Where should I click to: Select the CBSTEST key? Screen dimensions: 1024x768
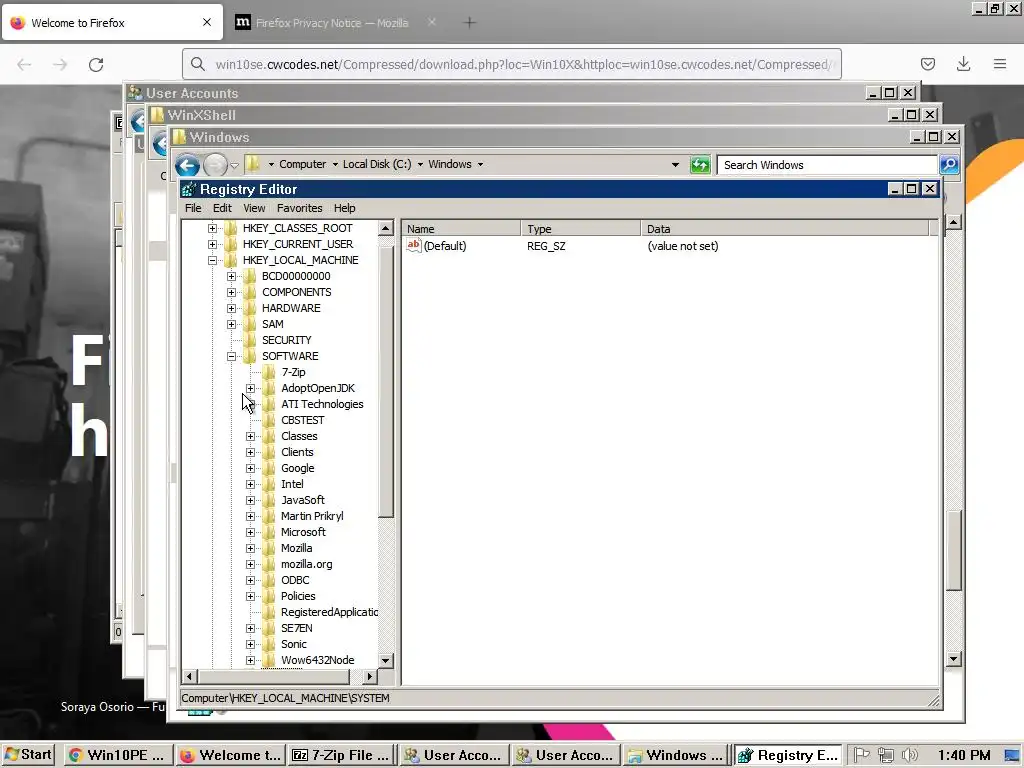pos(302,420)
